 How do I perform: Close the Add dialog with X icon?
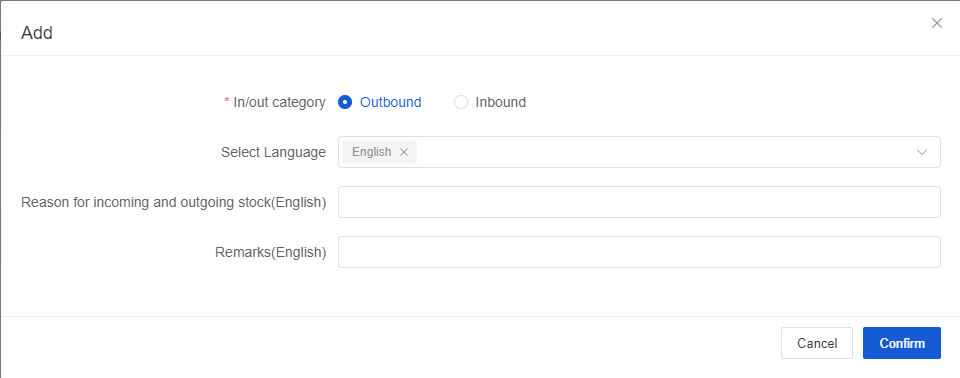pos(936,23)
